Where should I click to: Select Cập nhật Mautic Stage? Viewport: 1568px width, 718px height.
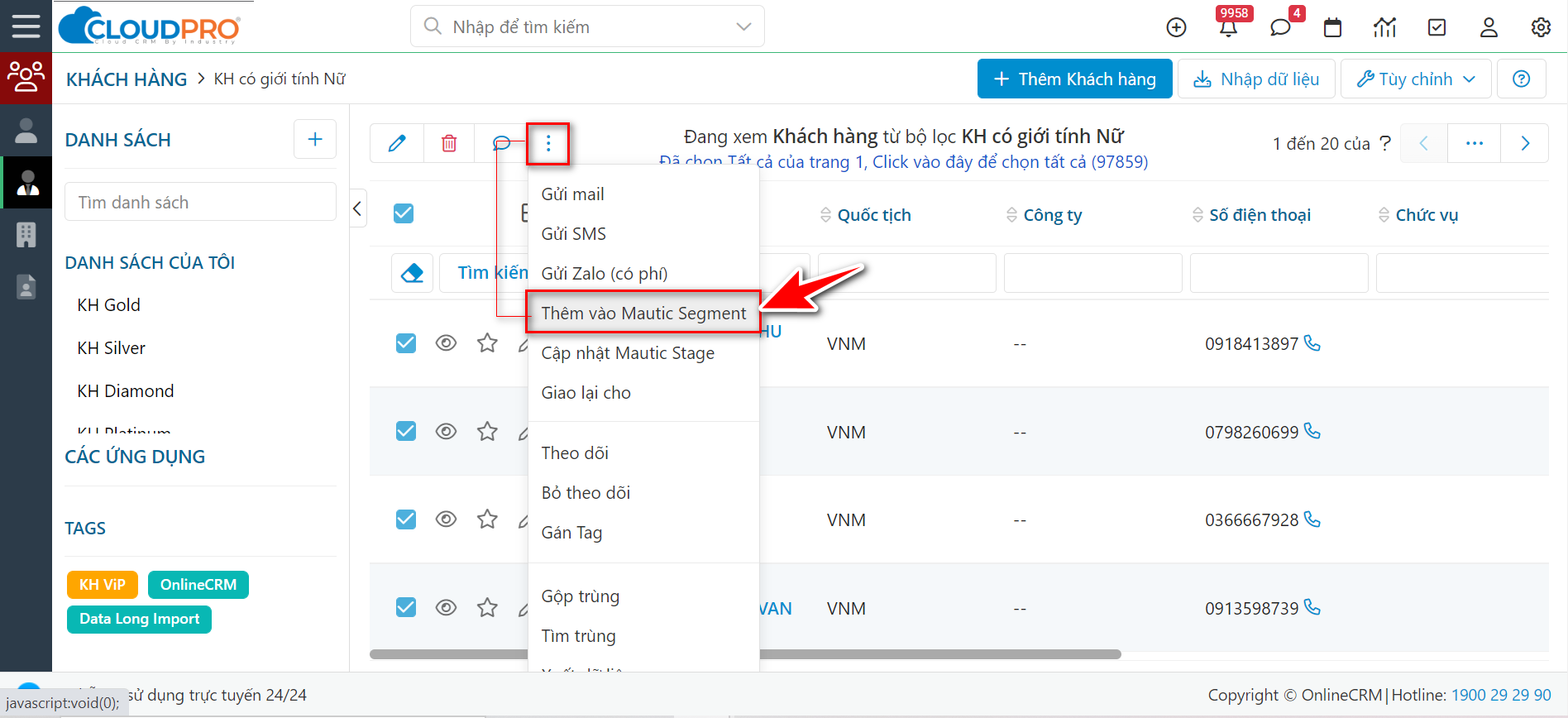point(643,352)
